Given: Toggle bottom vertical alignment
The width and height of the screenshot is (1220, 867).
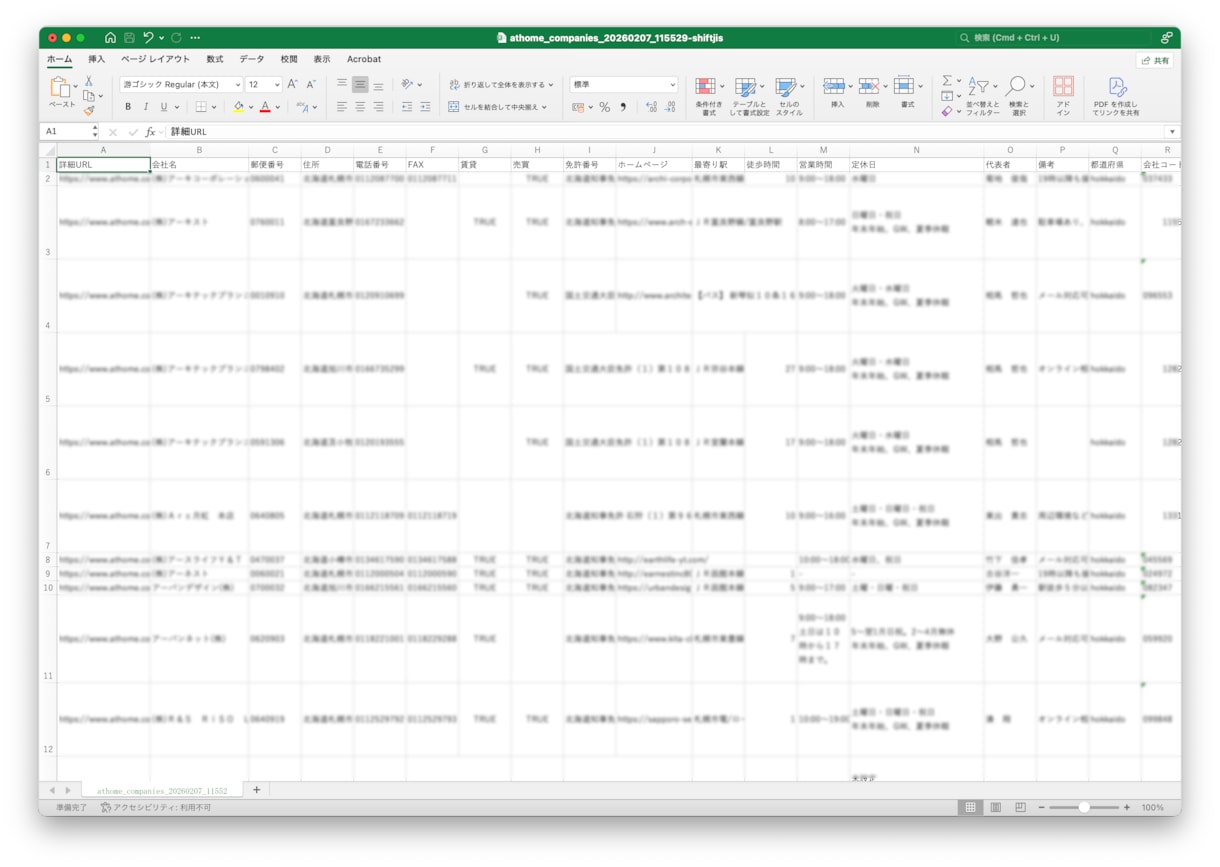Looking at the screenshot, I should coord(378,85).
